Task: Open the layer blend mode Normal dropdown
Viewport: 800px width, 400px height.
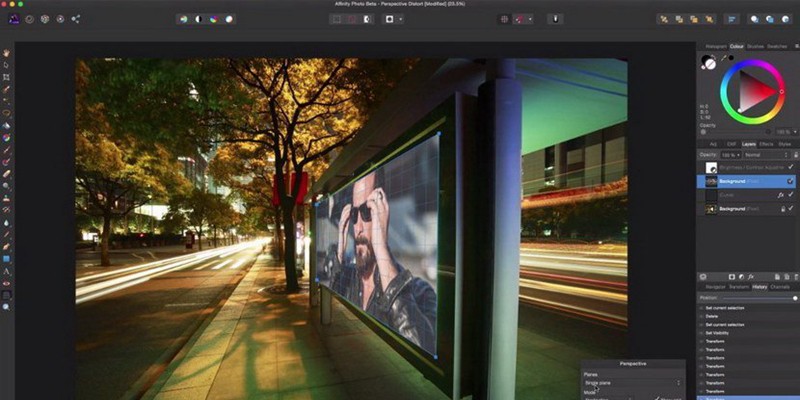Action: tap(765, 155)
